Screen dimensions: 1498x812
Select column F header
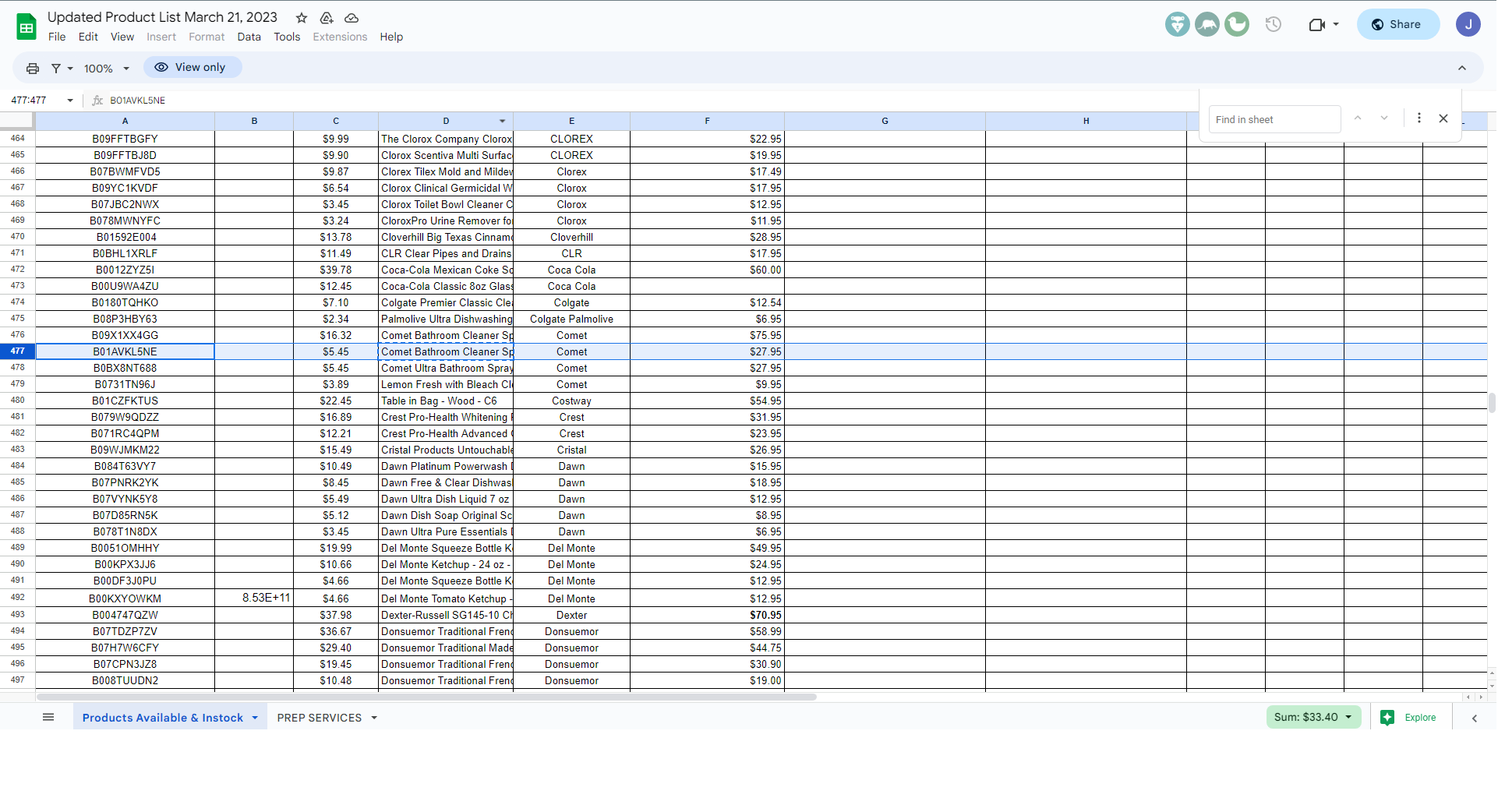[707, 121]
